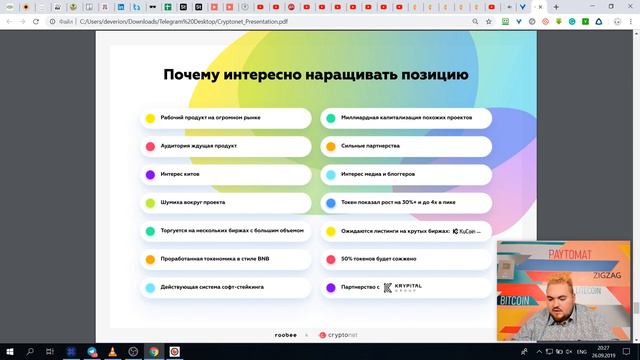Click the cryptonet logo in the footer
Viewport: 640px width, 360px height.
pos(338,335)
